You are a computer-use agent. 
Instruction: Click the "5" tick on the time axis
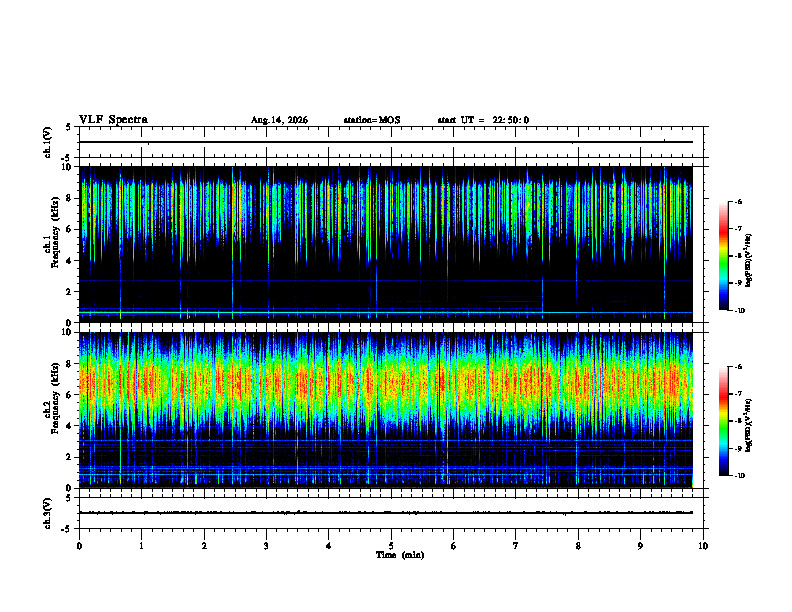(391, 546)
